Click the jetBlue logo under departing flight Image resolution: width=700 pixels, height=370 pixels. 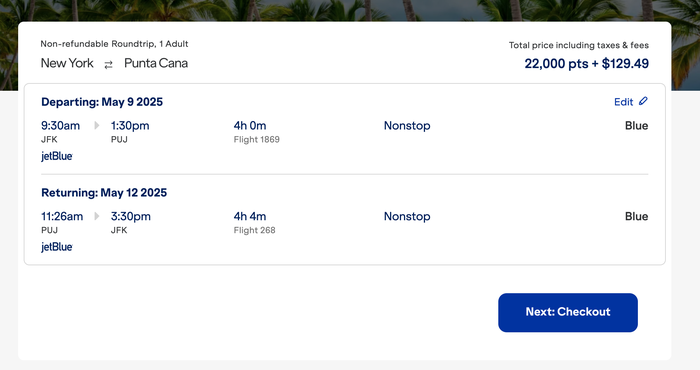[x=57, y=156]
